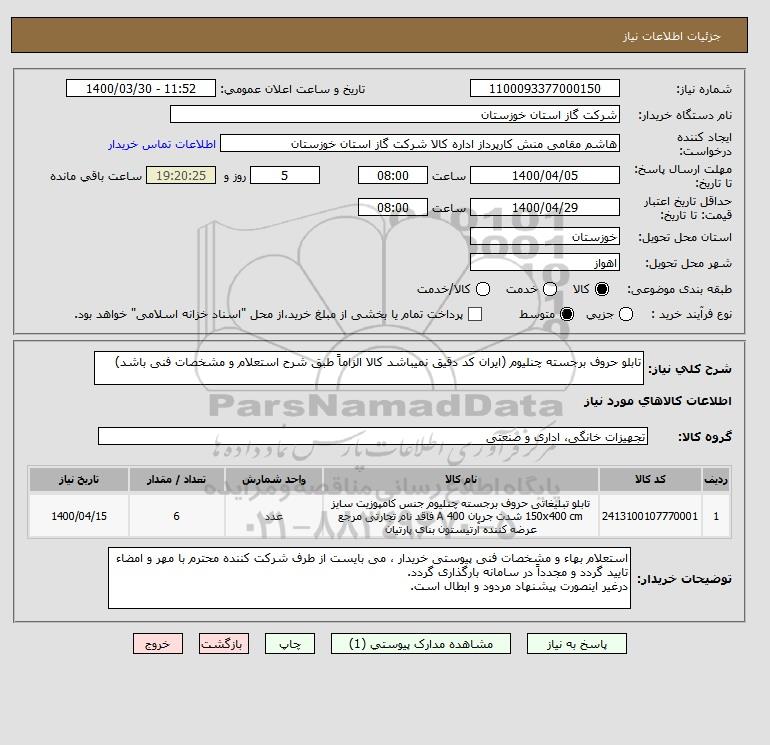Screen dimensions: 770x745
Task: Toggle the Islamic treasury payment checkbox
Action: coord(475,314)
